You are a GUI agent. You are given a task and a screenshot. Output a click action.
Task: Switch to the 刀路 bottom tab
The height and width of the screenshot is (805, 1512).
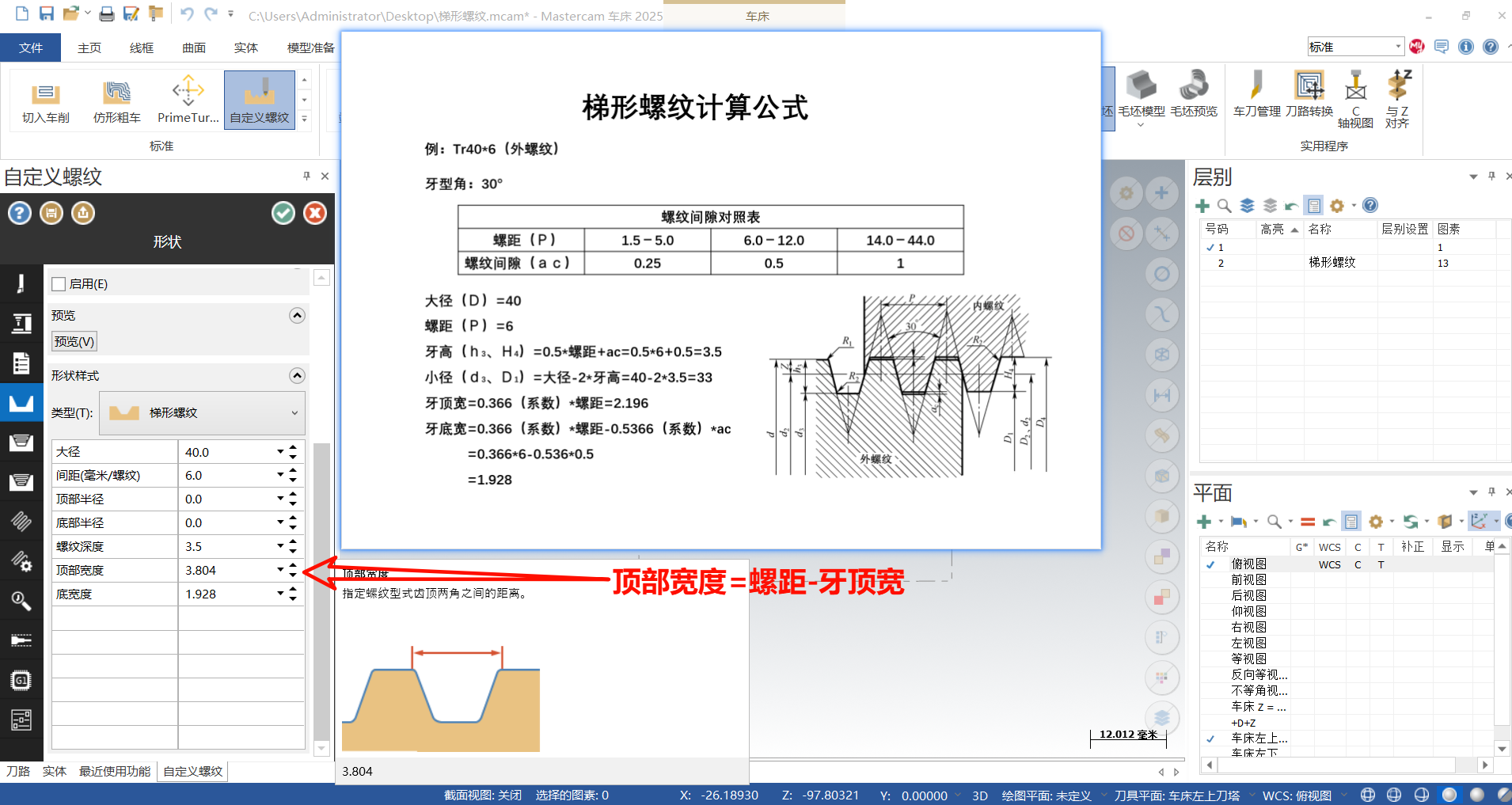coord(18,771)
